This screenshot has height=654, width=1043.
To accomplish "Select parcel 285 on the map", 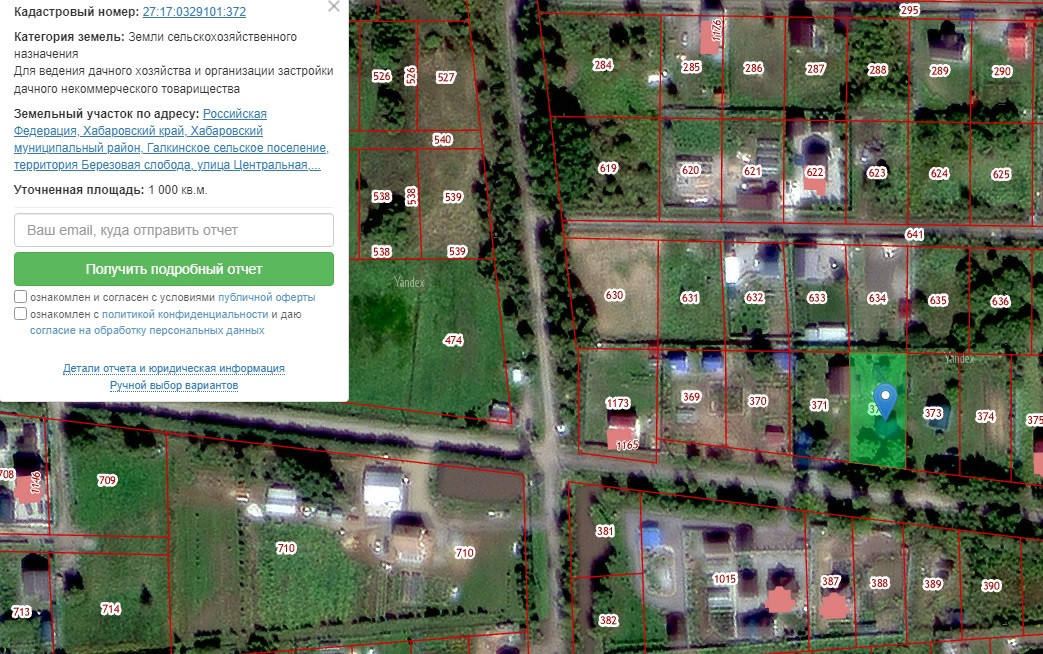I will tap(691, 67).
